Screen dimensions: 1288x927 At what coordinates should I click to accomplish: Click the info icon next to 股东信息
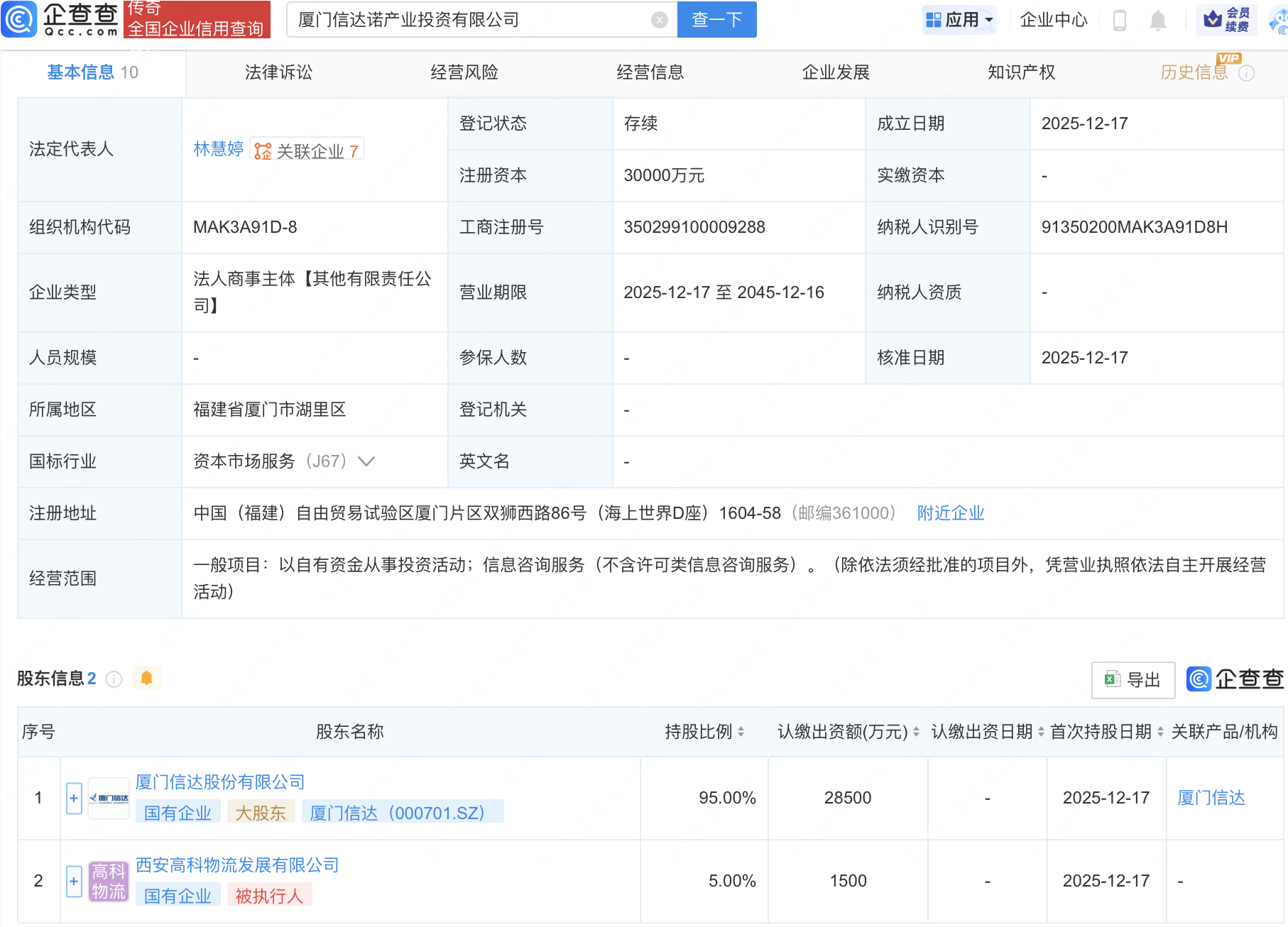click(114, 679)
